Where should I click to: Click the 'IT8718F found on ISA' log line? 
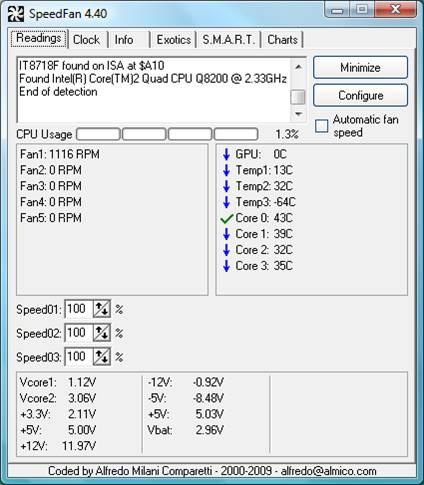click(92, 66)
